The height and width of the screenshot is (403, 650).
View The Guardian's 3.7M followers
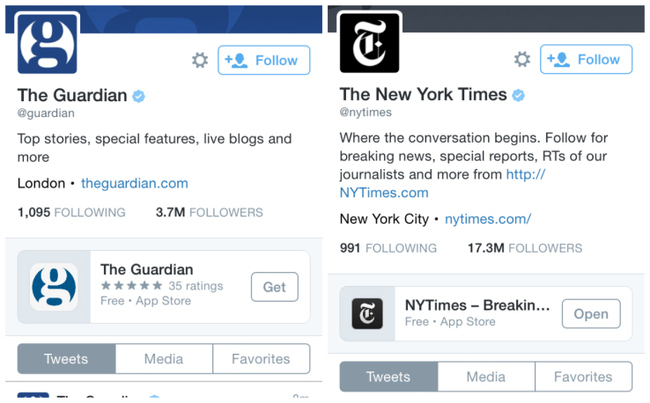(209, 212)
